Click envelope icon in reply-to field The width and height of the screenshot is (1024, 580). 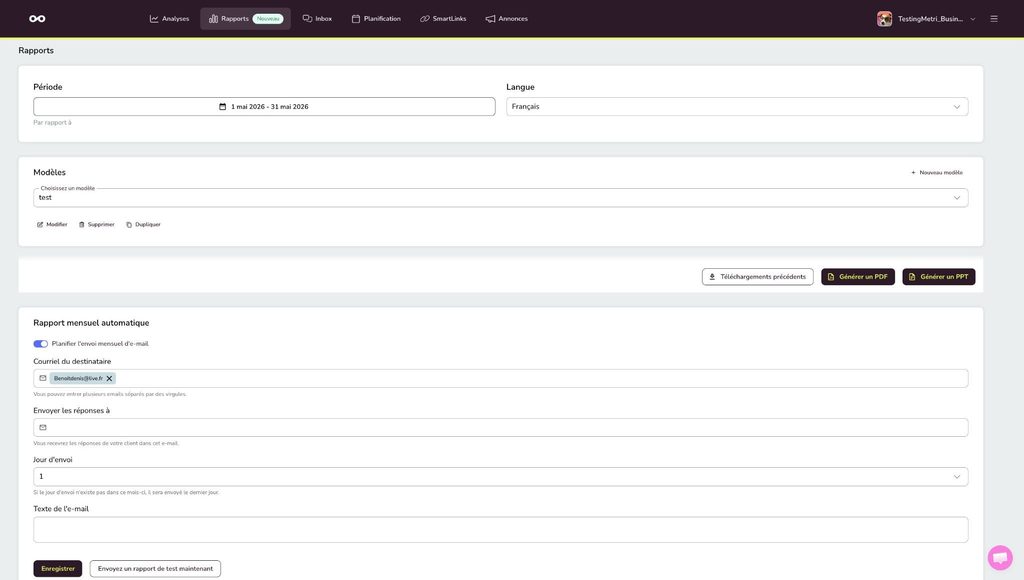click(42, 427)
